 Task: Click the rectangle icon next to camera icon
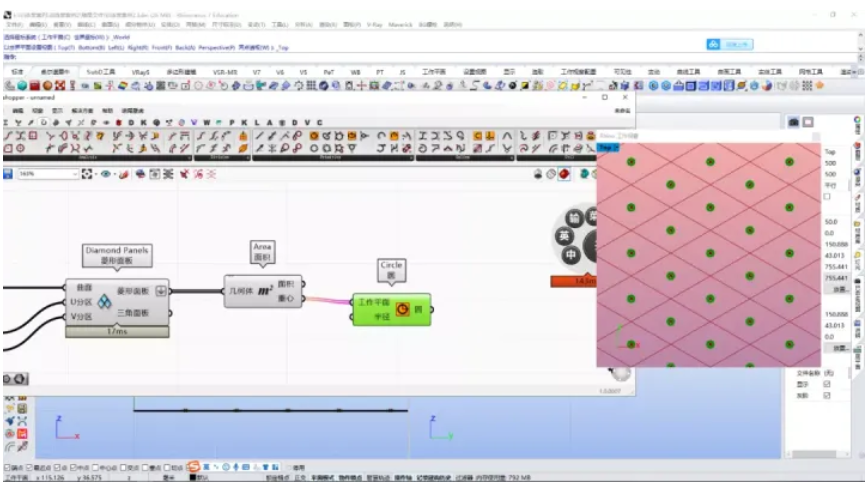click(808, 122)
